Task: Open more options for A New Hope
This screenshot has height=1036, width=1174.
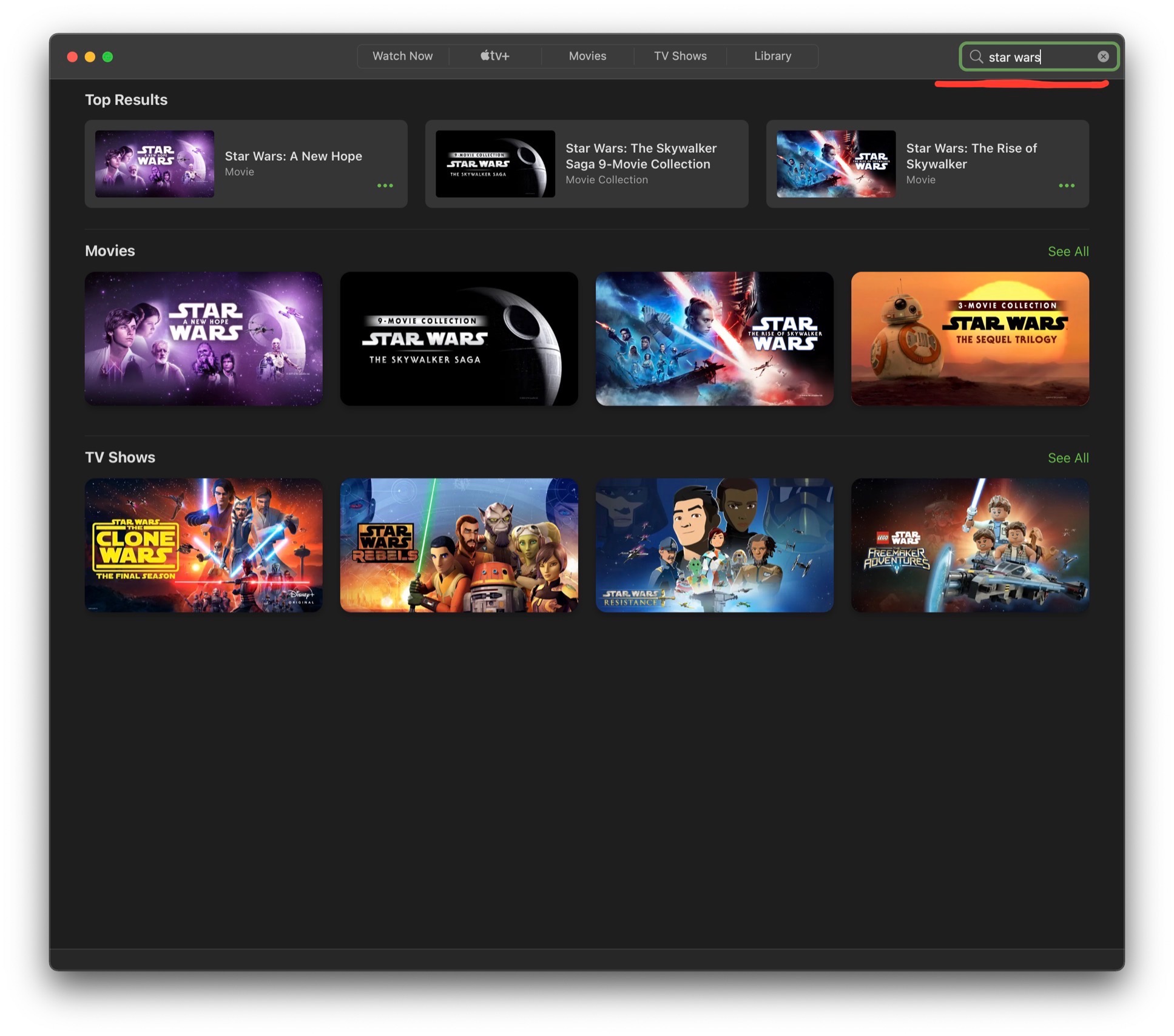Action: coord(385,186)
